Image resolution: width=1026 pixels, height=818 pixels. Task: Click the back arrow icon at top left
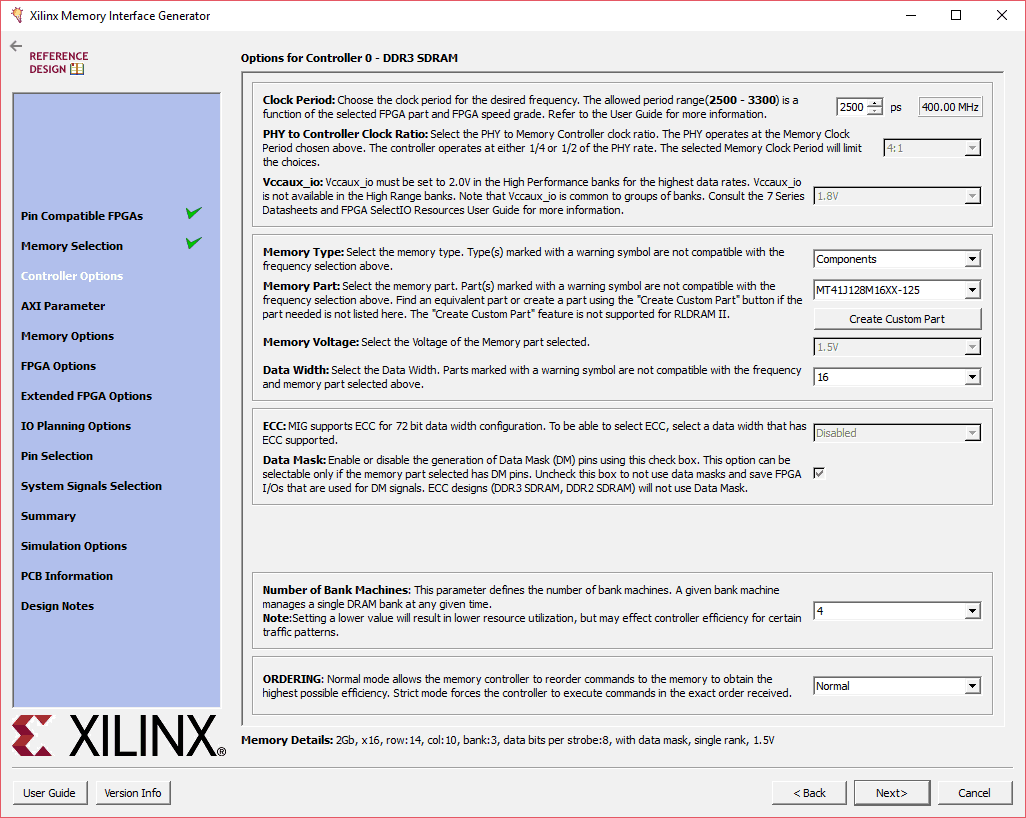click(x=15, y=46)
